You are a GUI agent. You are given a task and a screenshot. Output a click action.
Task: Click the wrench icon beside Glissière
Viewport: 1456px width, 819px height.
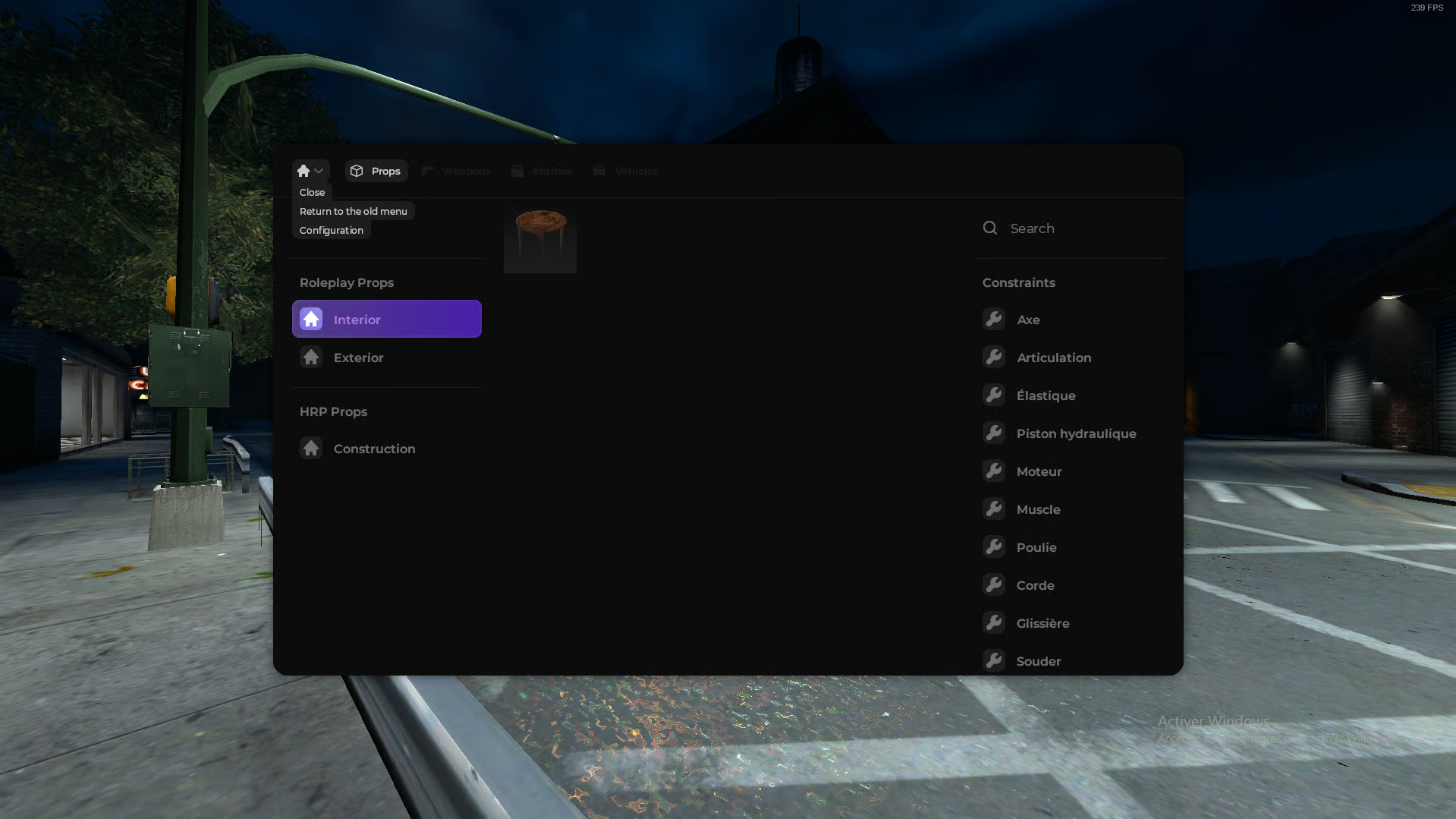pyautogui.click(x=994, y=622)
